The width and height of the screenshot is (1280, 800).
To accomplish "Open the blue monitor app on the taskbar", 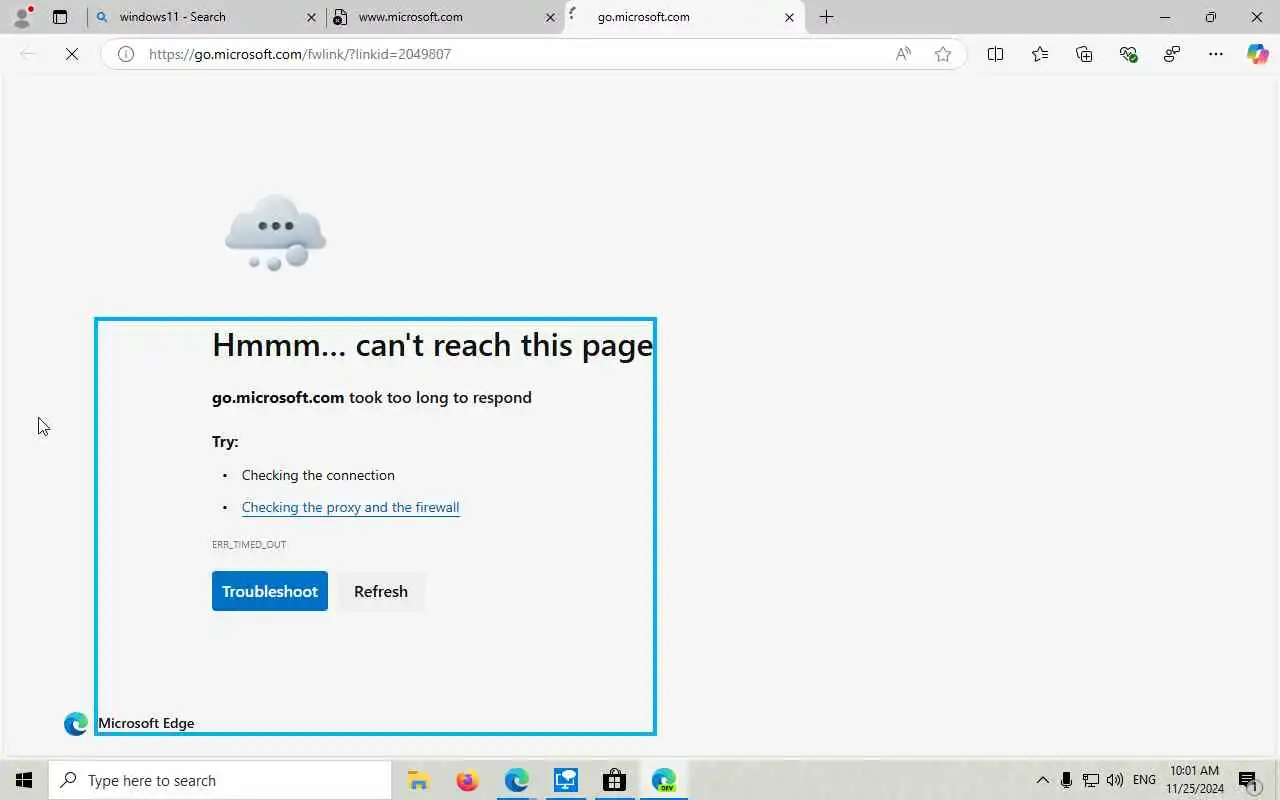I will [566, 780].
